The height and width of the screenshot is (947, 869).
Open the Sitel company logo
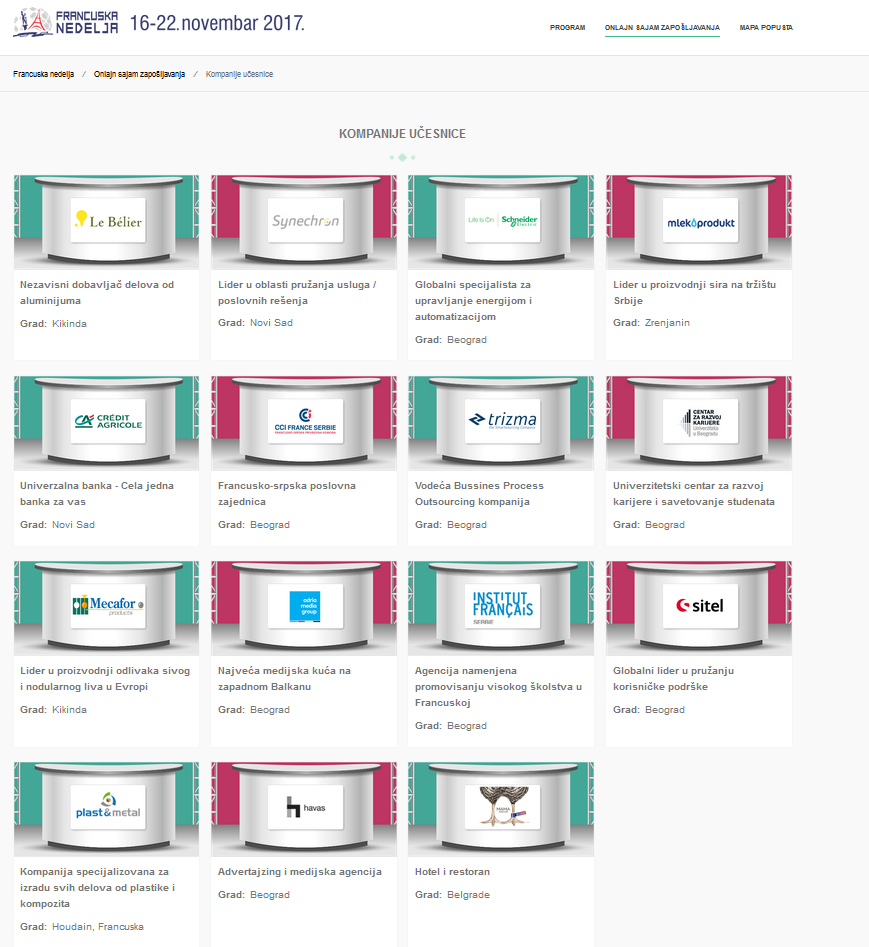(701, 606)
